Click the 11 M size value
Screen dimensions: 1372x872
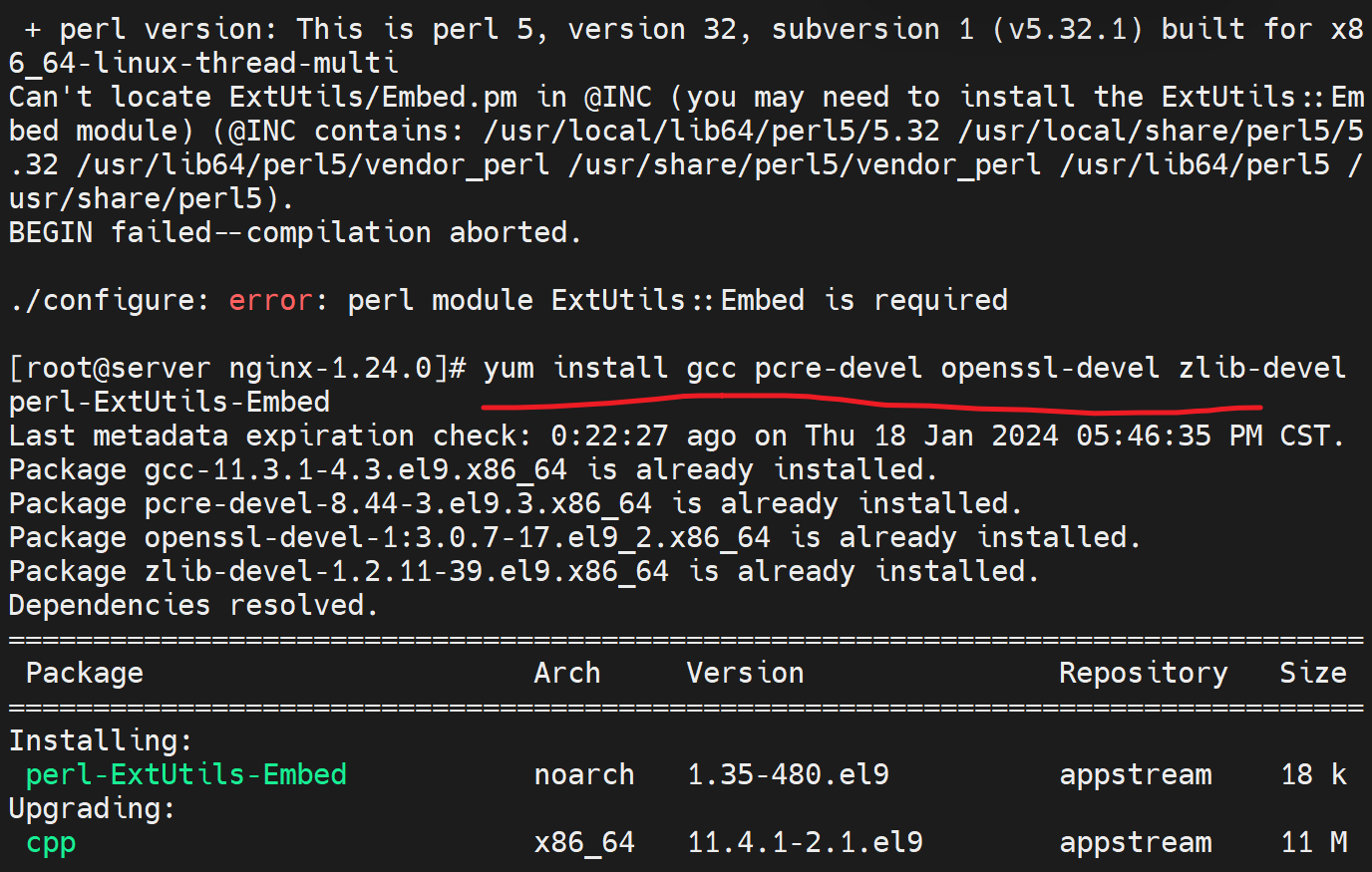1313,842
